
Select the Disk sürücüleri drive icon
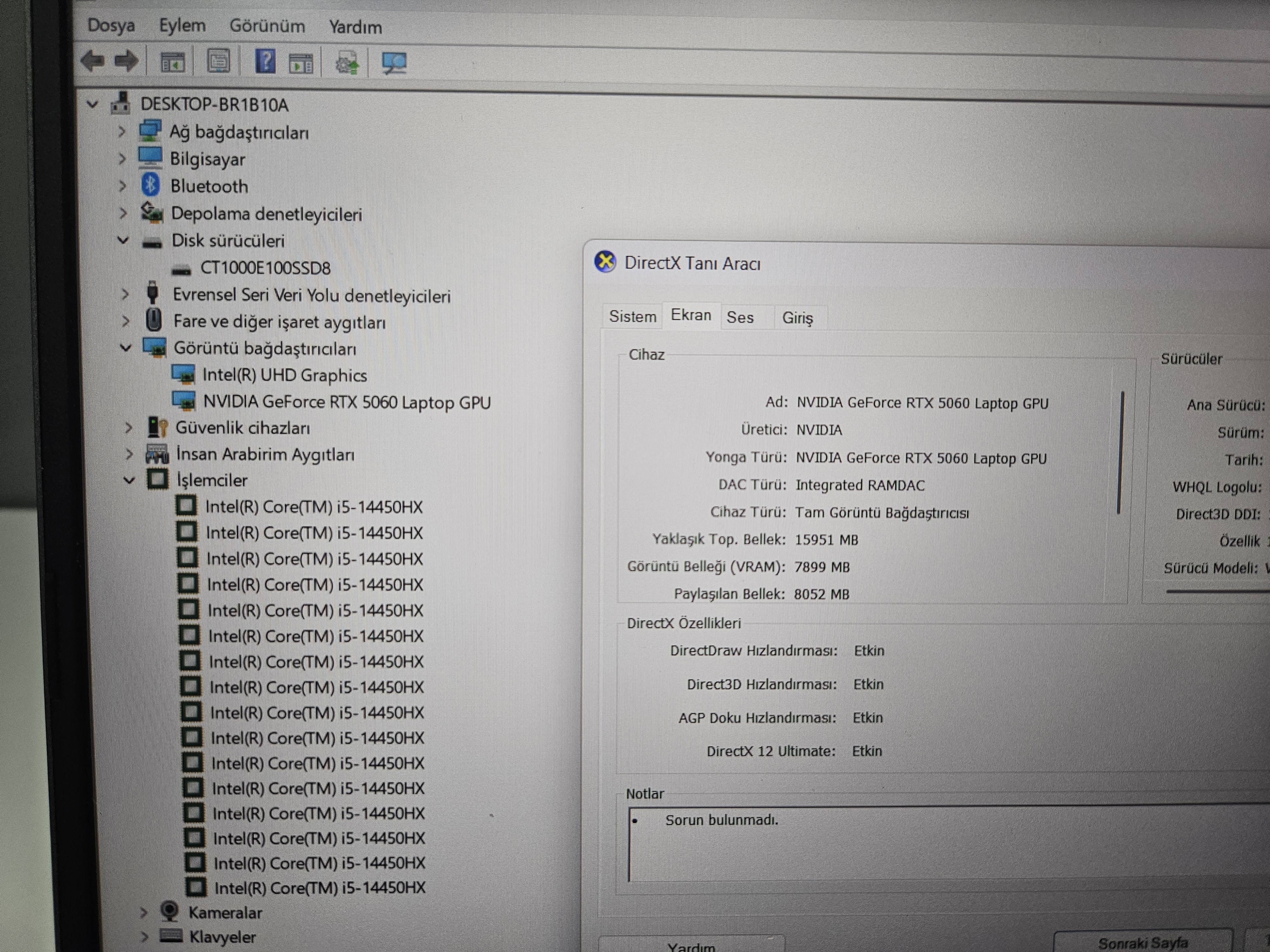tap(152, 243)
